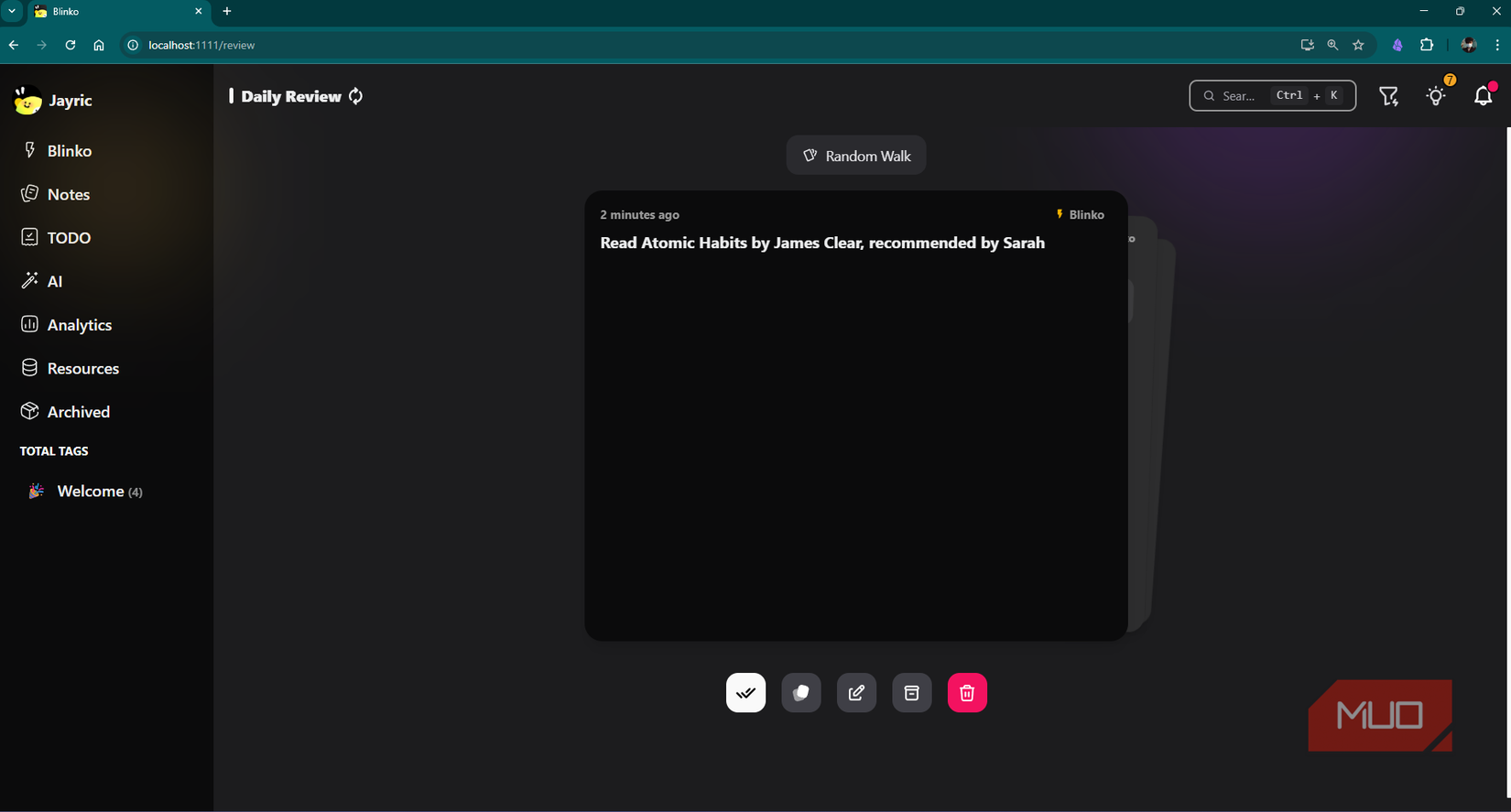Screen dimensions: 1511x812
Task: Go to Notes in the sidebar
Action: 68,194
